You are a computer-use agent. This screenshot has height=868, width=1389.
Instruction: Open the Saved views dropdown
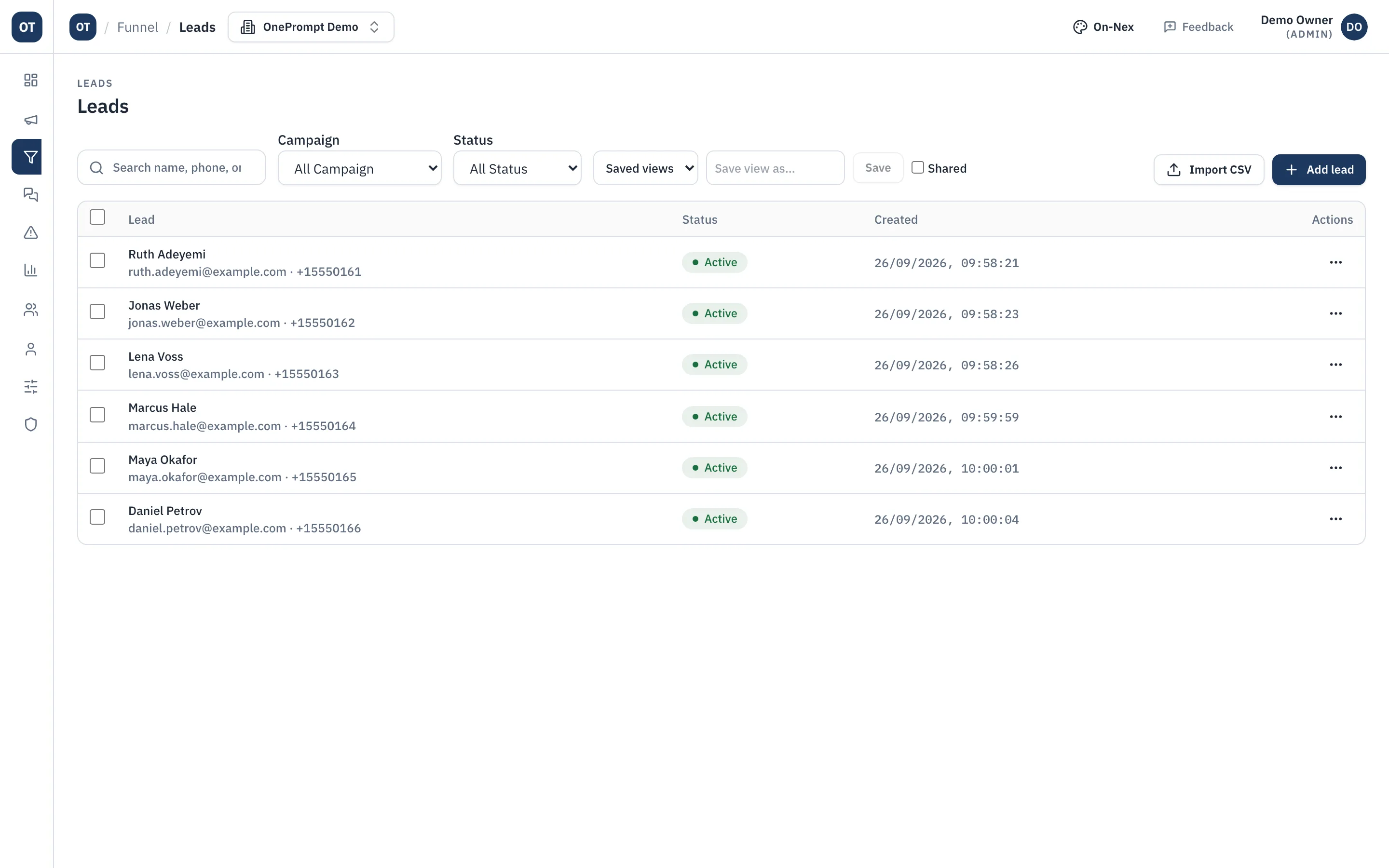(645, 168)
